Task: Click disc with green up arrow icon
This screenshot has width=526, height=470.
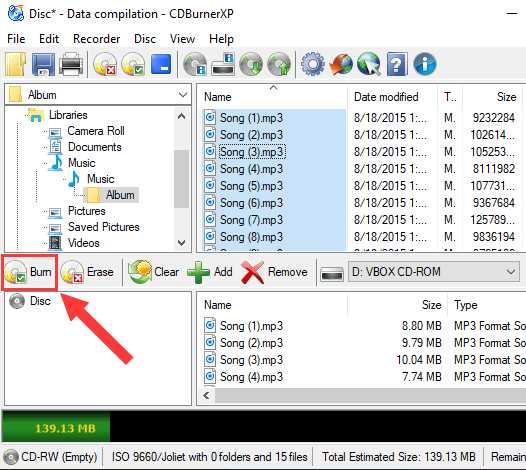Action: click(x=279, y=64)
